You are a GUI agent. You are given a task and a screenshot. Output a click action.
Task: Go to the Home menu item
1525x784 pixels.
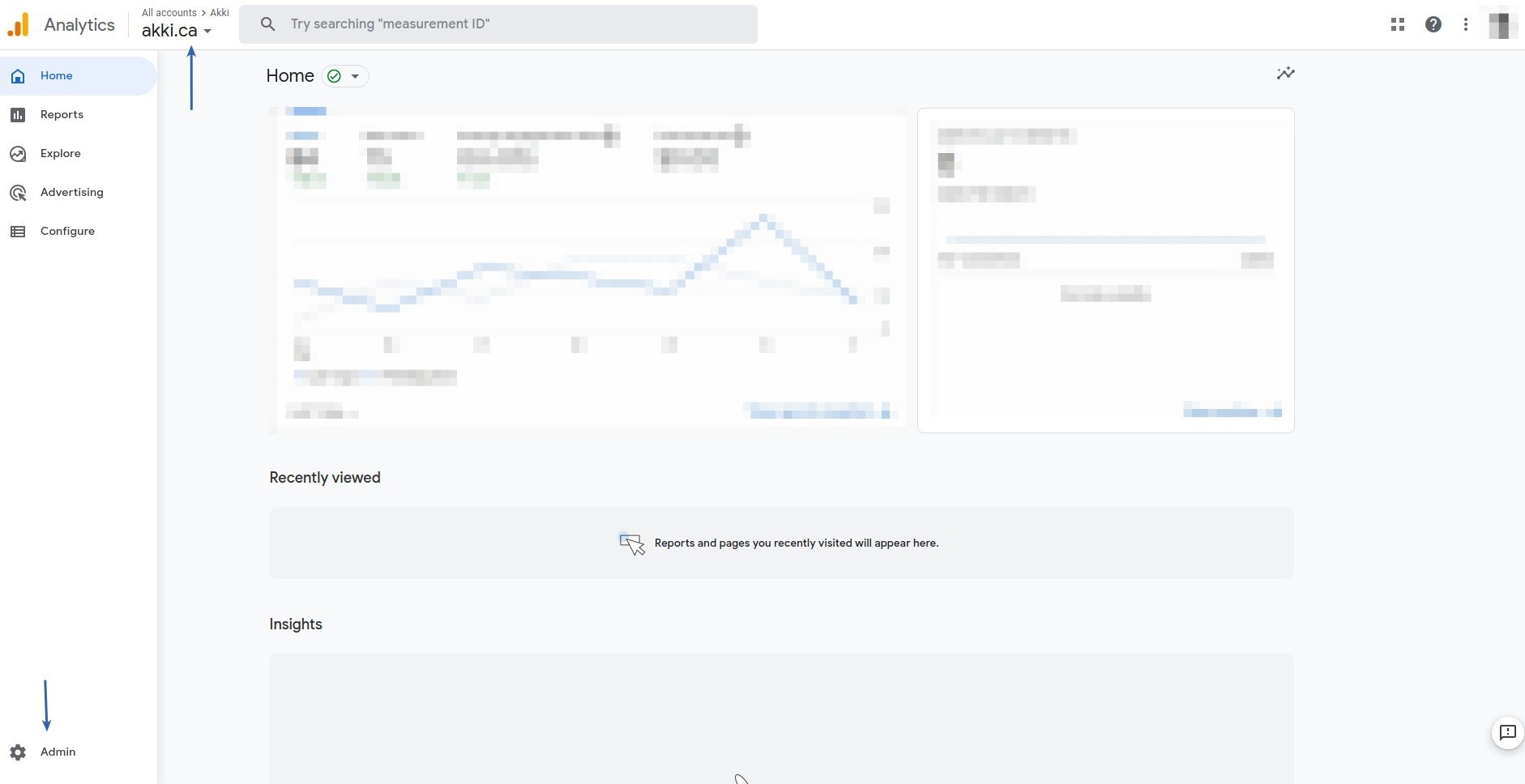[57, 76]
